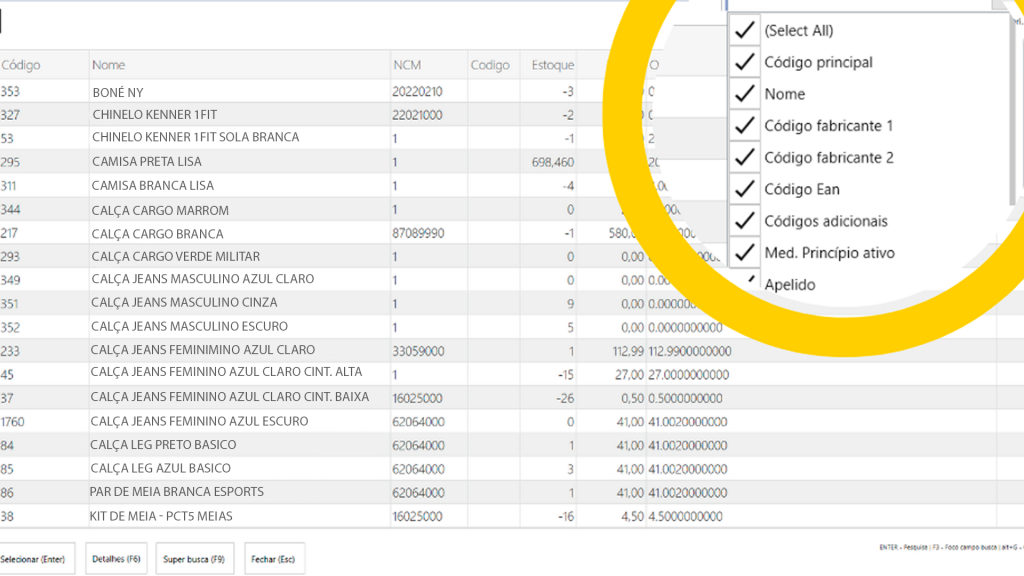Launch Super busca (F9)

194,559
